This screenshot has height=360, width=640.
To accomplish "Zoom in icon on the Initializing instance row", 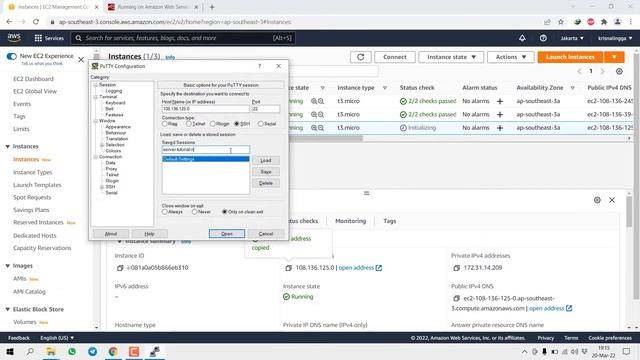I will click(314, 128).
